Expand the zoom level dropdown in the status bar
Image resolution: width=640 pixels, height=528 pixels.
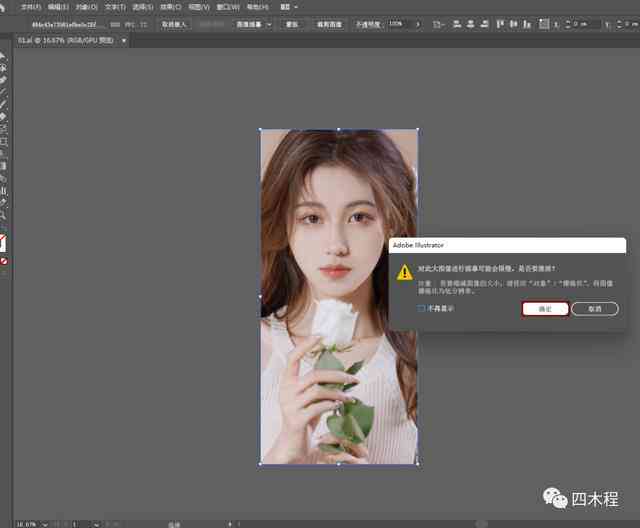point(45,524)
